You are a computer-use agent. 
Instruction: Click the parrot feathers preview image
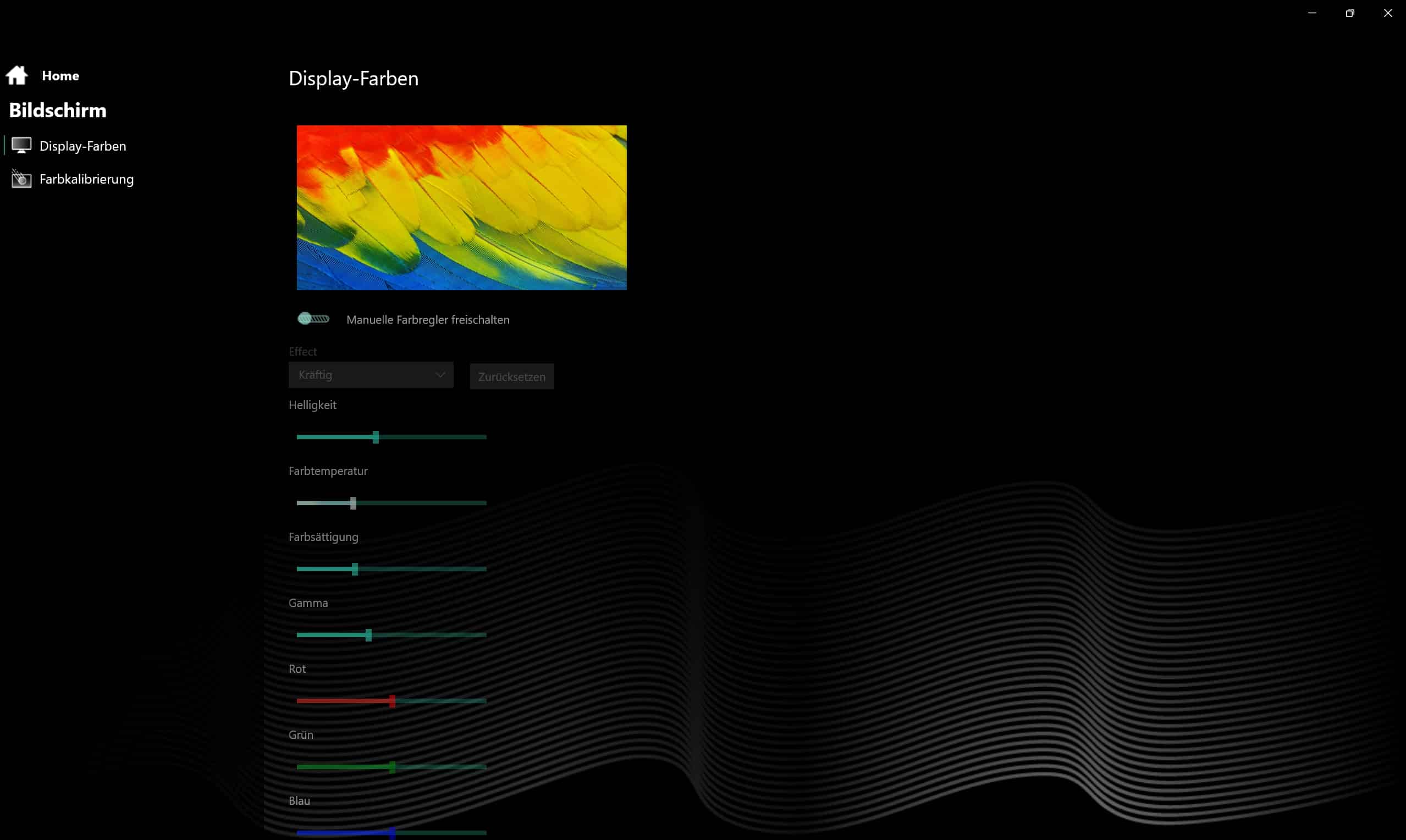461,208
